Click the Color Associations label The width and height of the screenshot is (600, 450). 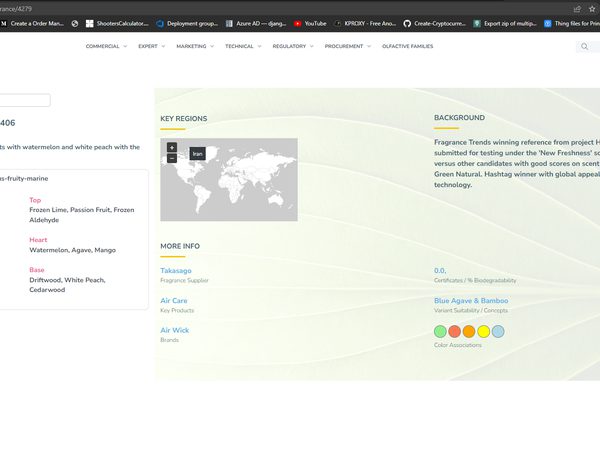point(458,345)
